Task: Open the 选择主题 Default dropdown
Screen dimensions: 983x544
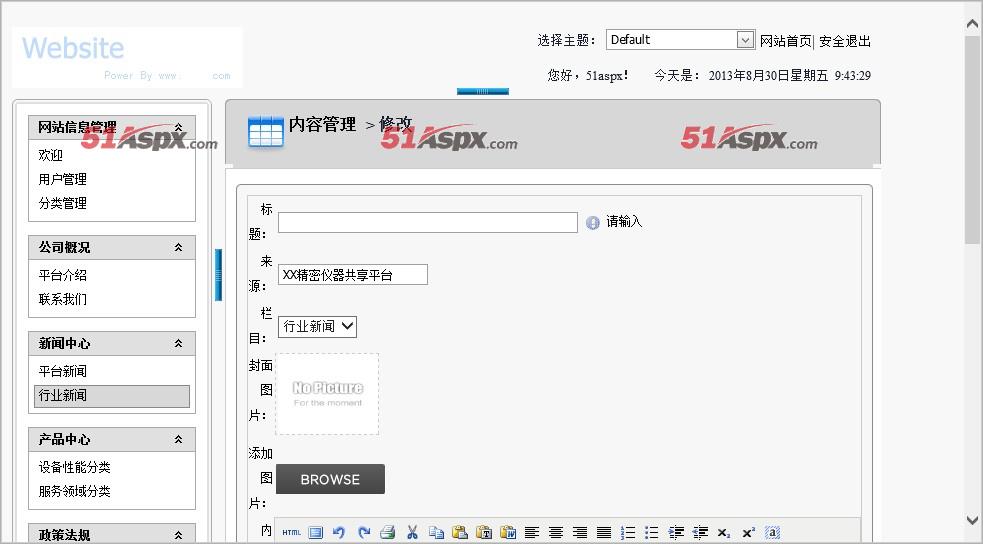Action: click(x=680, y=39)
